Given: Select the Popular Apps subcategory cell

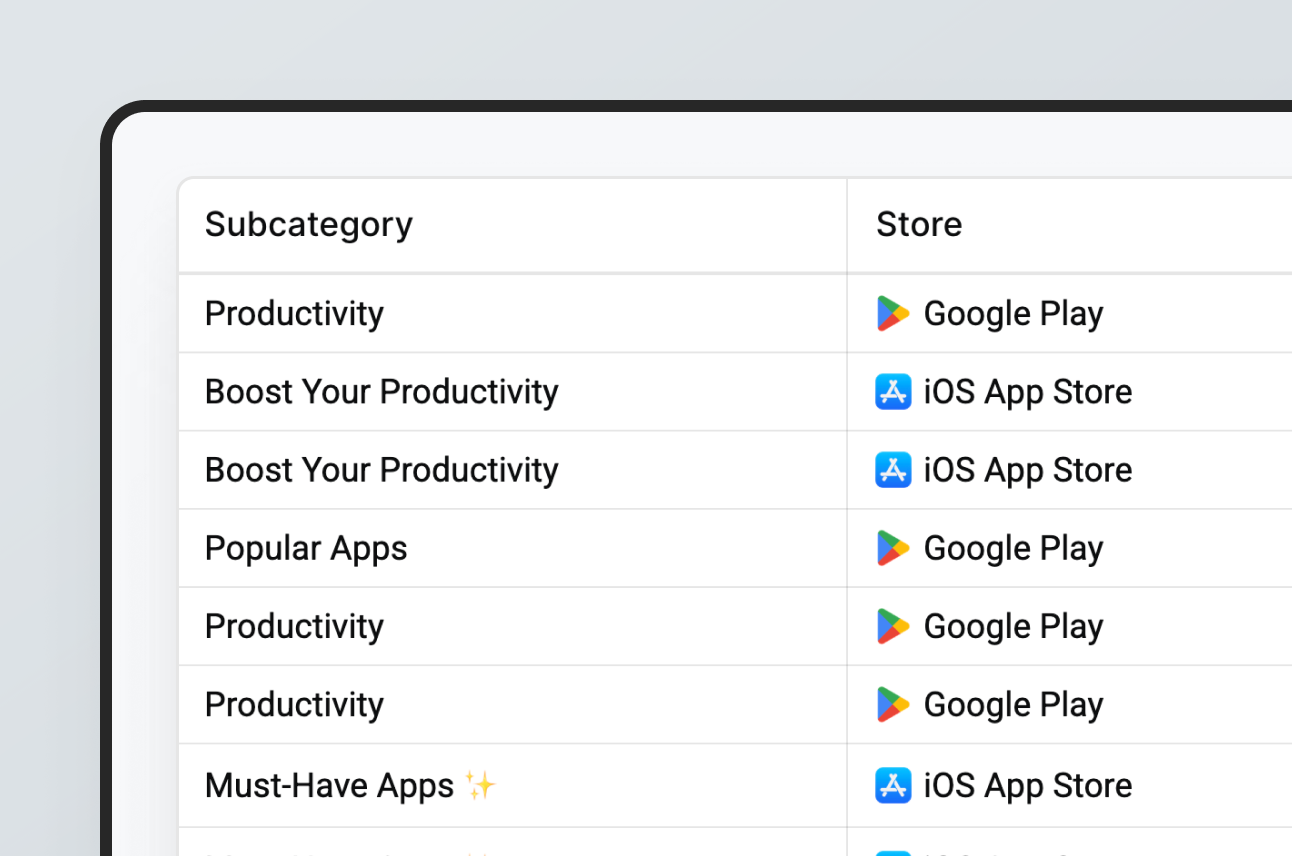Looking at the screenshot, I should pyautogui.click(x=306, y=548).
